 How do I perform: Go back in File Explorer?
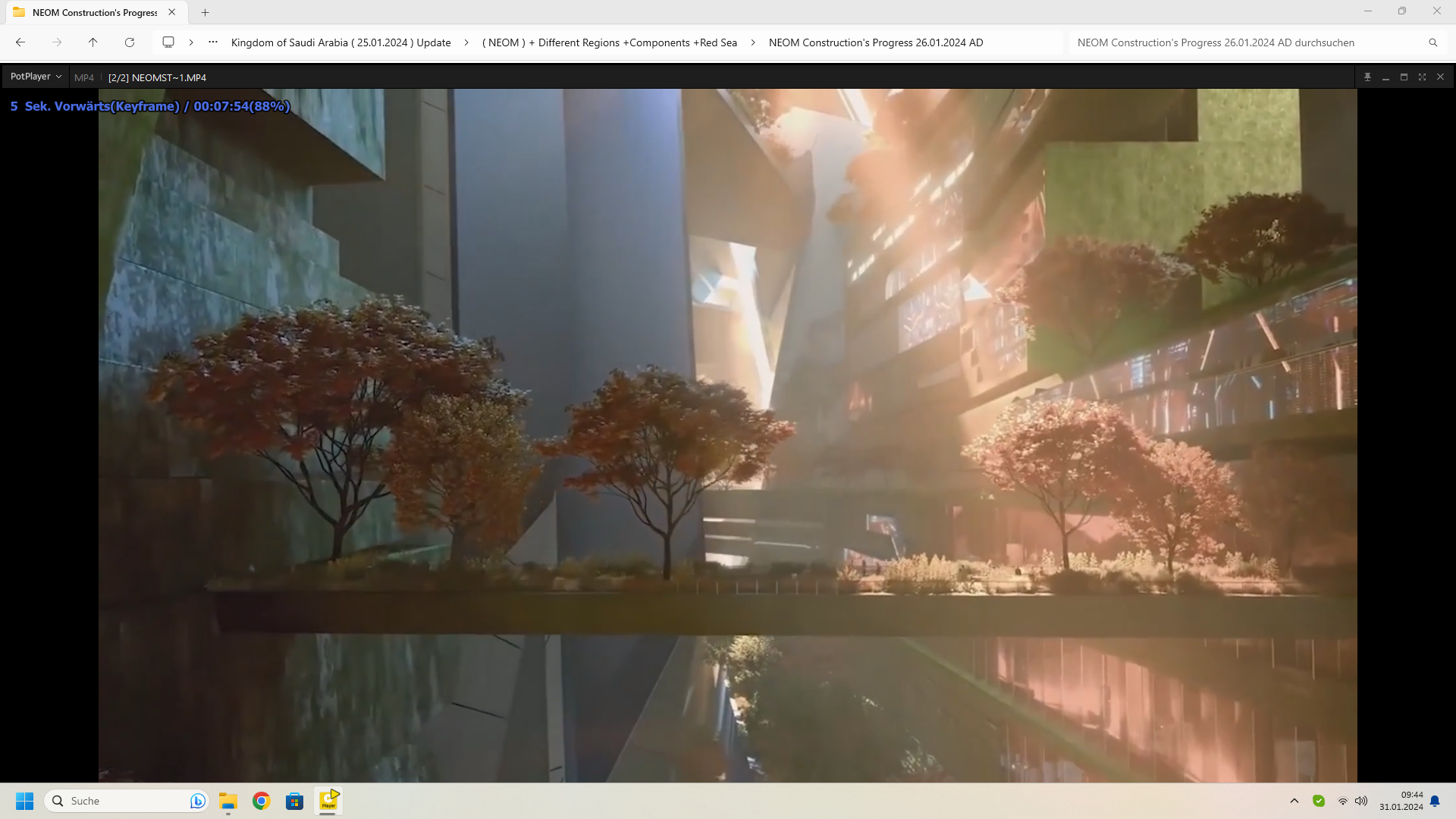tap(20, 42)
